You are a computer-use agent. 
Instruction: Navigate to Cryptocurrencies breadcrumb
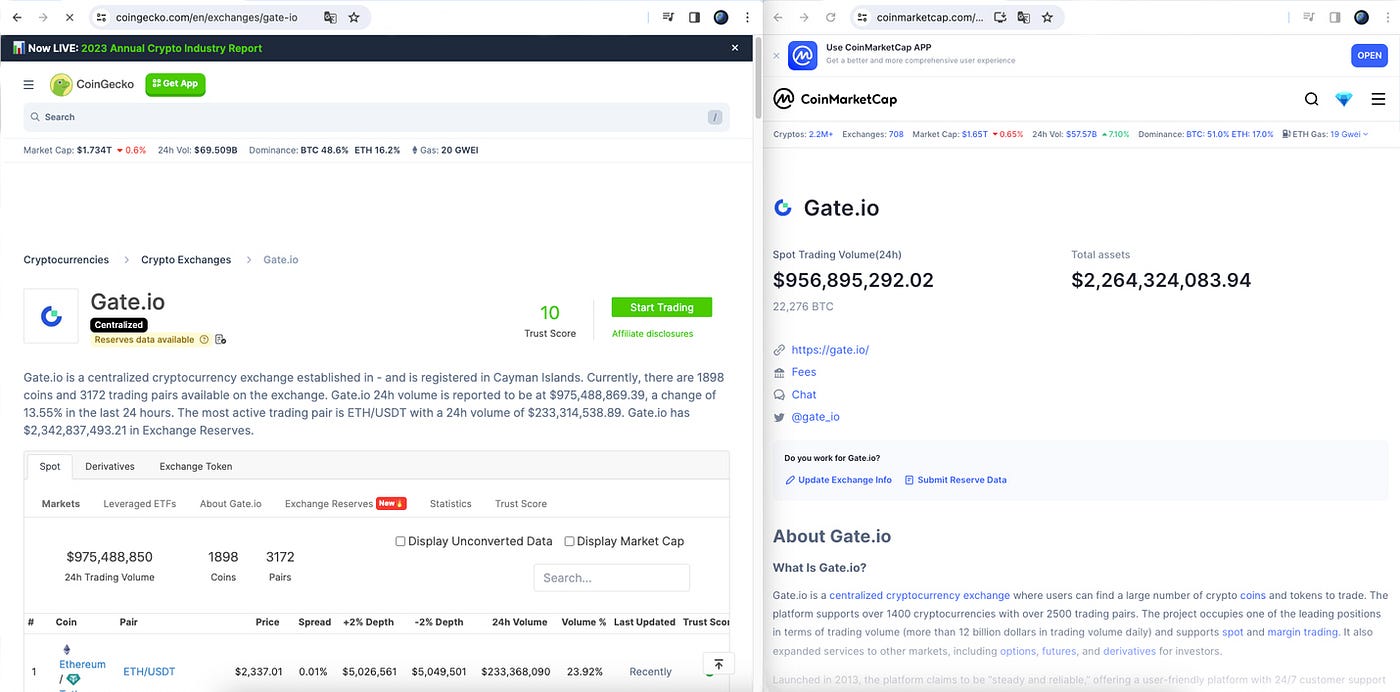[66, 260]
